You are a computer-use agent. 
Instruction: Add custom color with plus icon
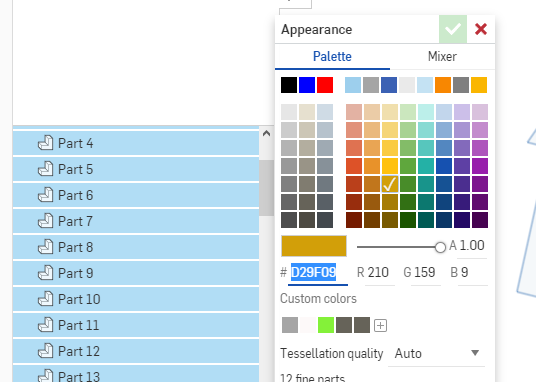(380, 325)
